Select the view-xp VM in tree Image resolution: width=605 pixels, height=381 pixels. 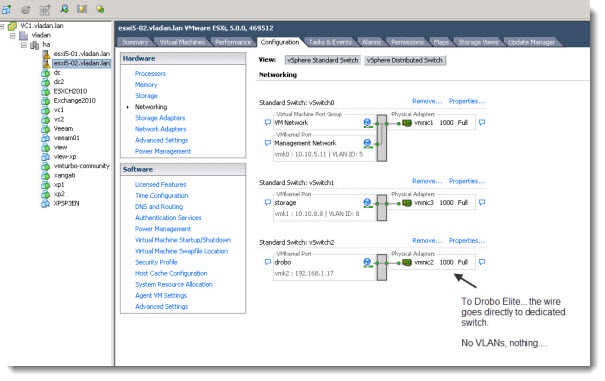coord(65,157)
